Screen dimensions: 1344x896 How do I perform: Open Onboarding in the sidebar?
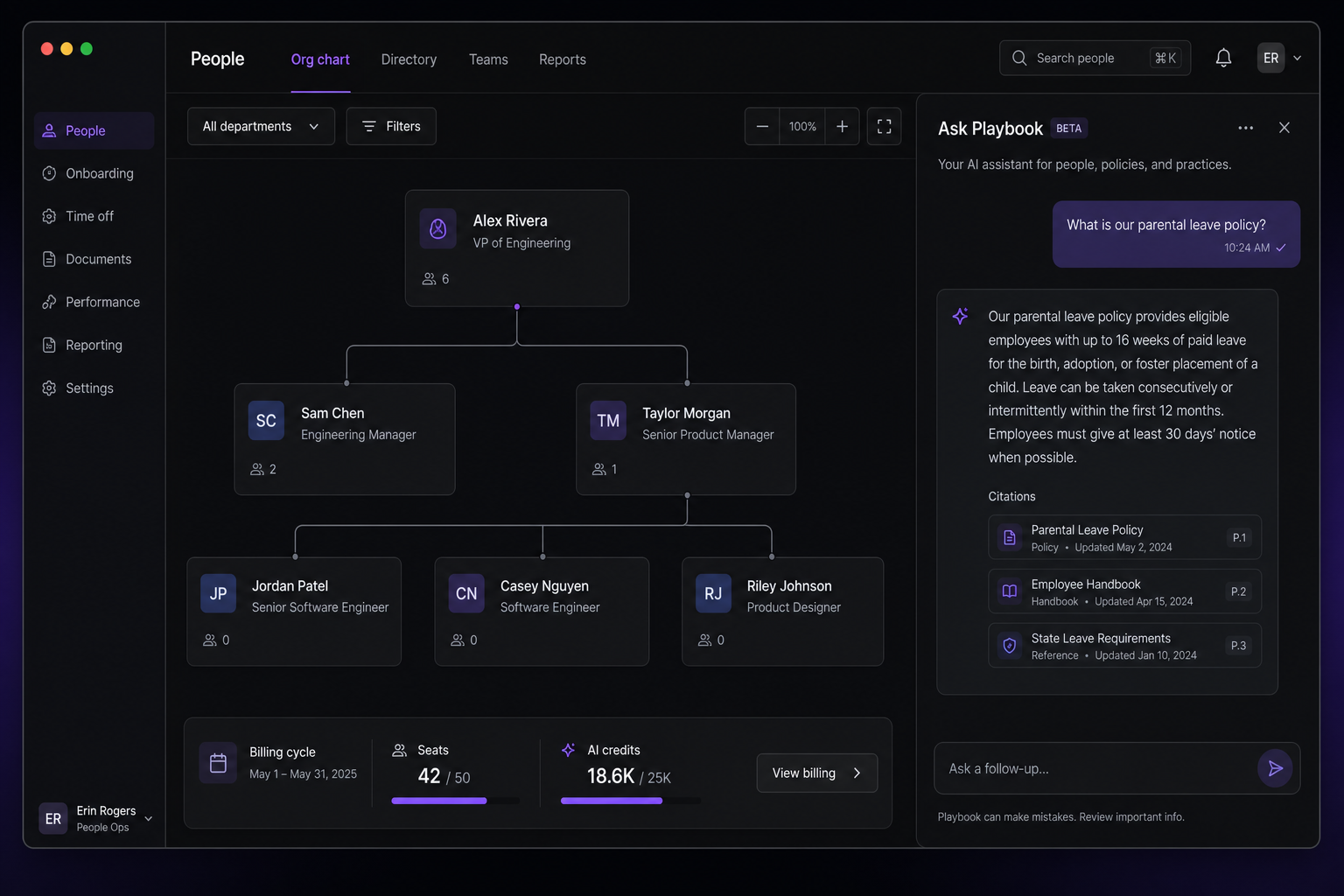click(94, 173)
